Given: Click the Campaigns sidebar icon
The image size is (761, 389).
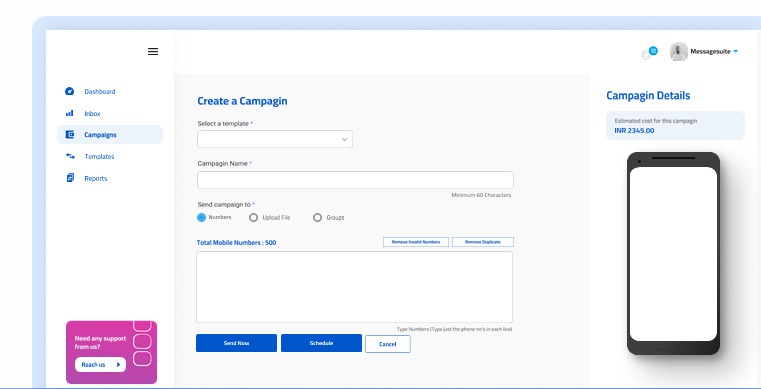Looking at the screenshot, I should coord(69,135).
